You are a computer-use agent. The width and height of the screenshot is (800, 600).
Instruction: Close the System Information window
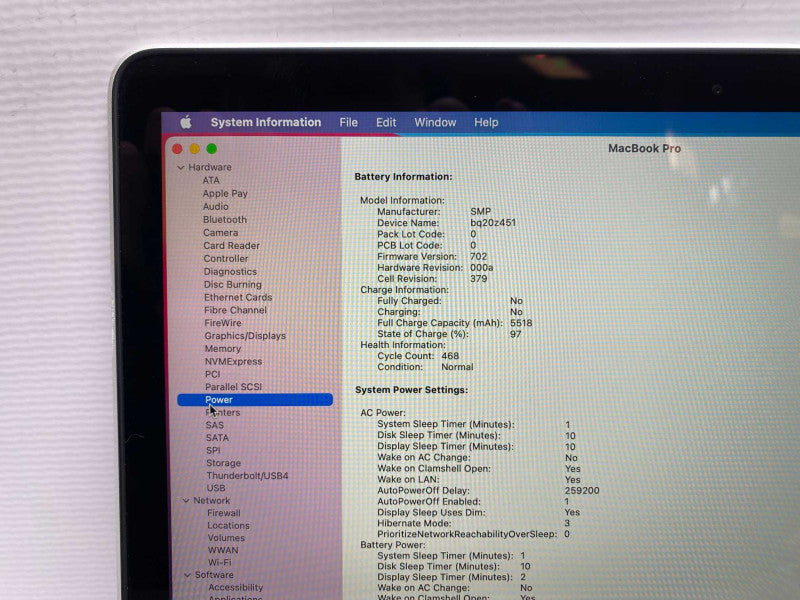pyautogui.click(x=178, y=148)
